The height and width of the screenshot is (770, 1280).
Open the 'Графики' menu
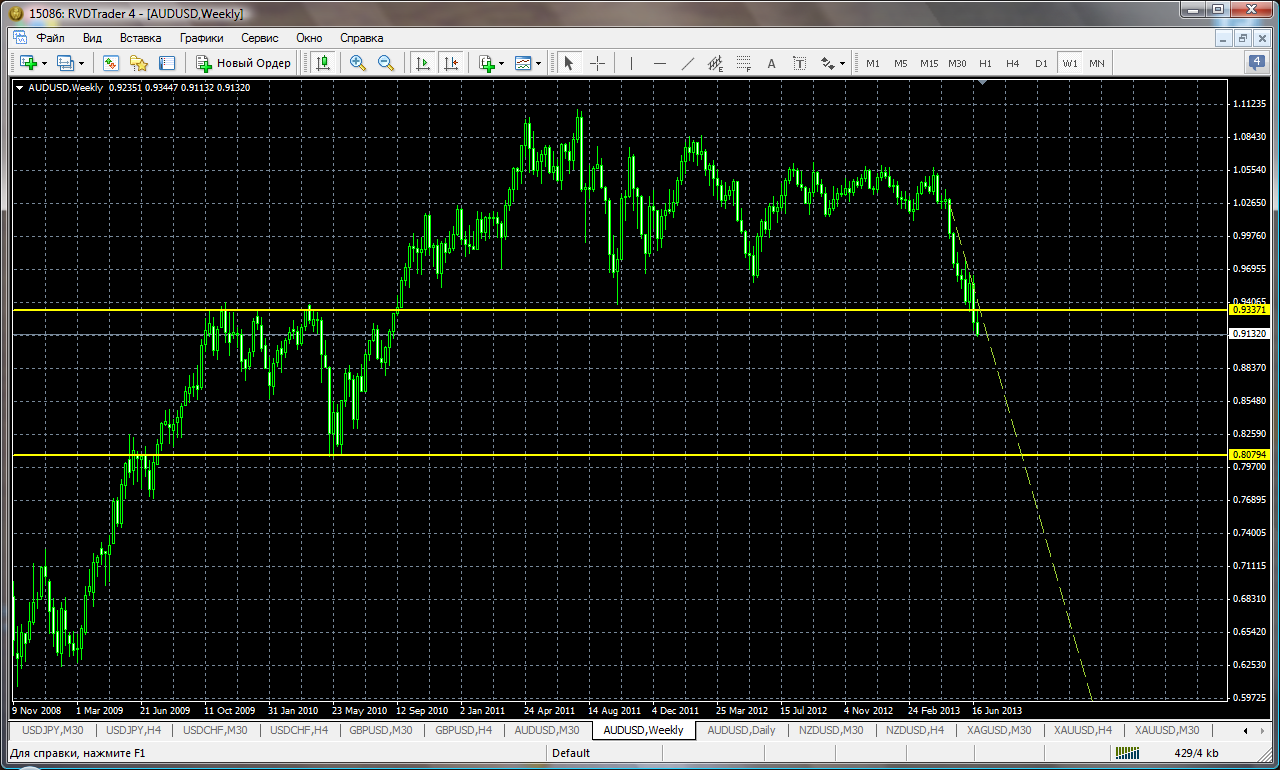tap(202, 38)
